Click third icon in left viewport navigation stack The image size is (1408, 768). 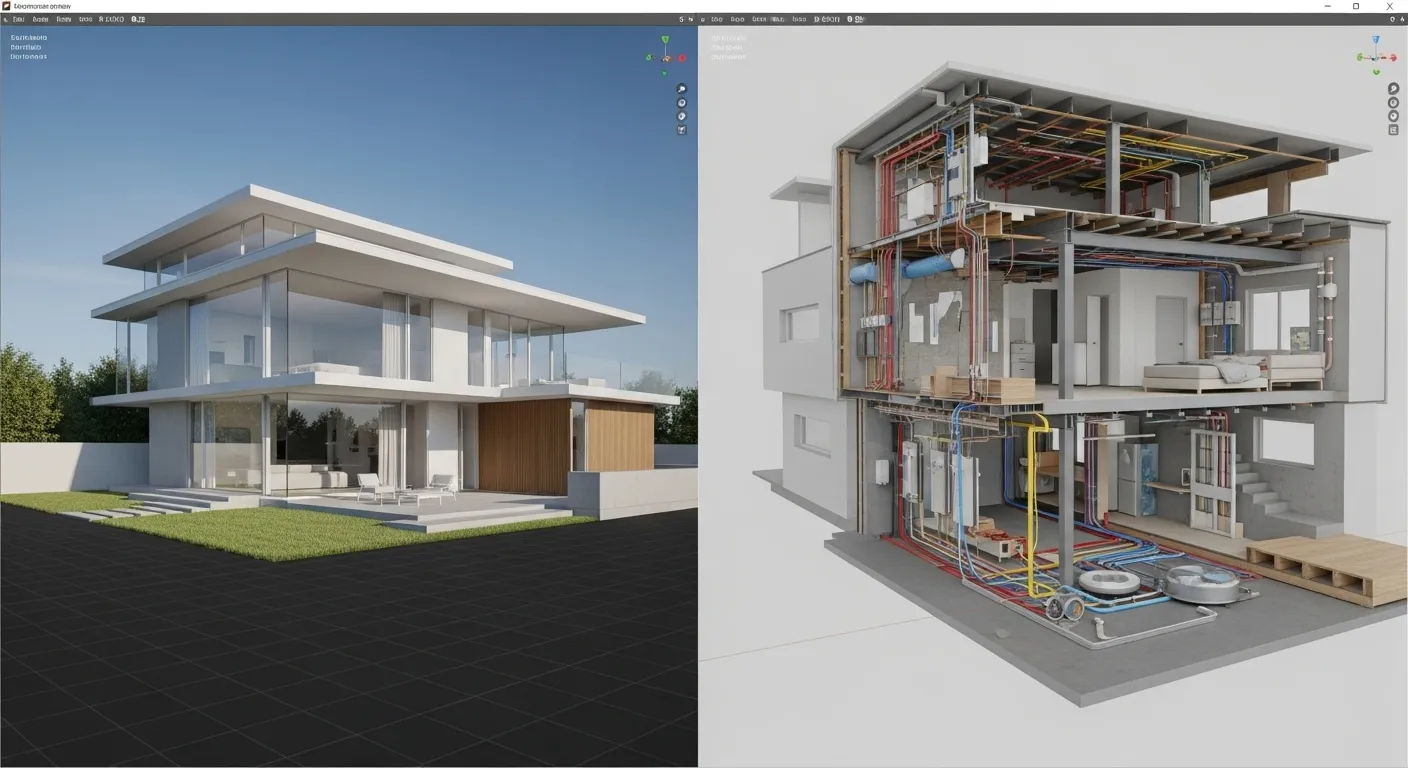(x=682, y=116)
